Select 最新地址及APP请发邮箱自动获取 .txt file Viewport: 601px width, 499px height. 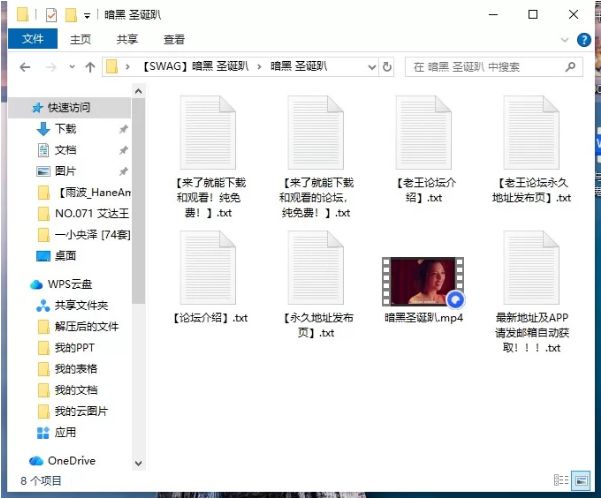point(532,293)
